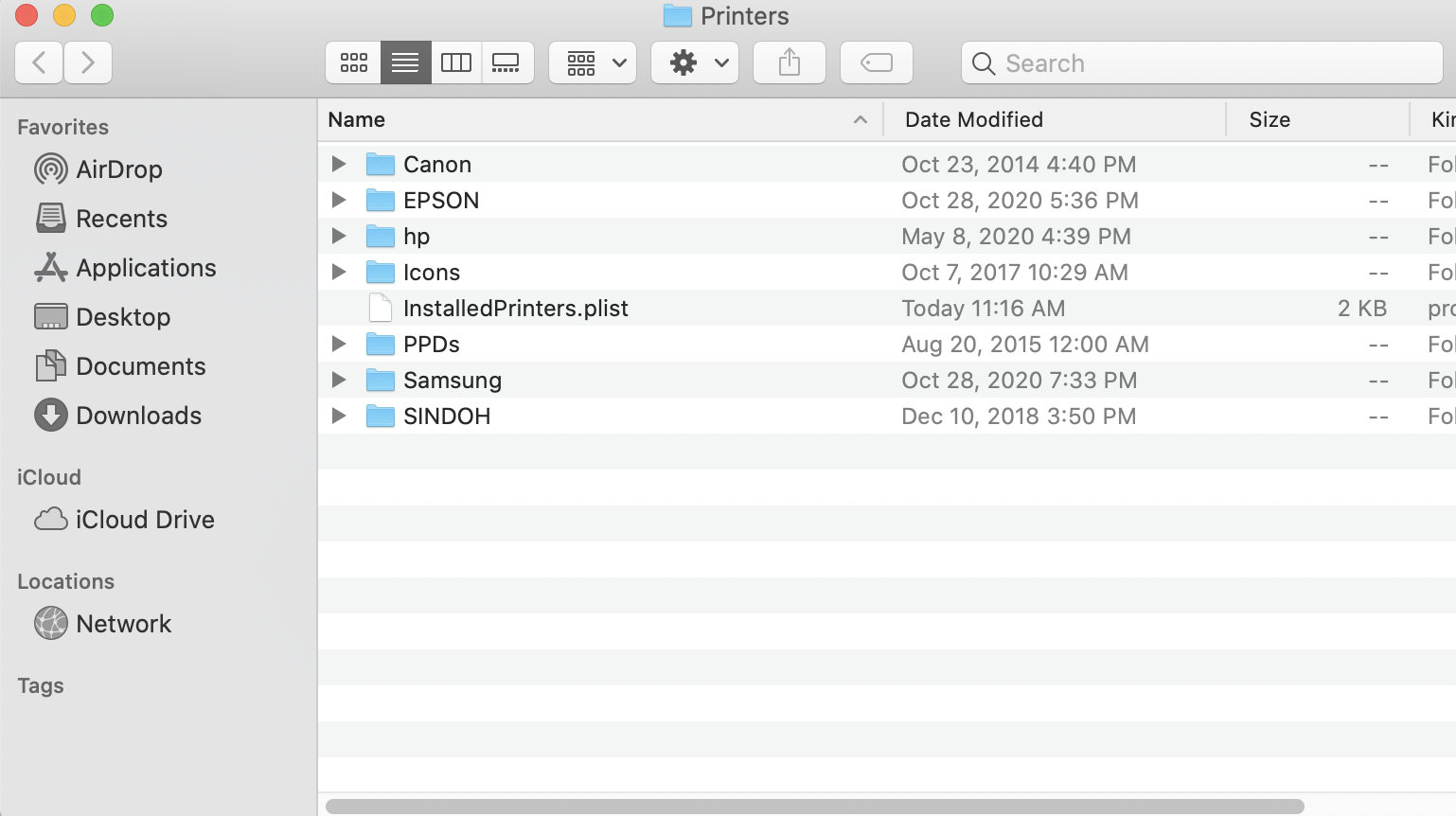1456x816 pixels.
Task: Go back with the left chevron button
Action: [40, 62]
